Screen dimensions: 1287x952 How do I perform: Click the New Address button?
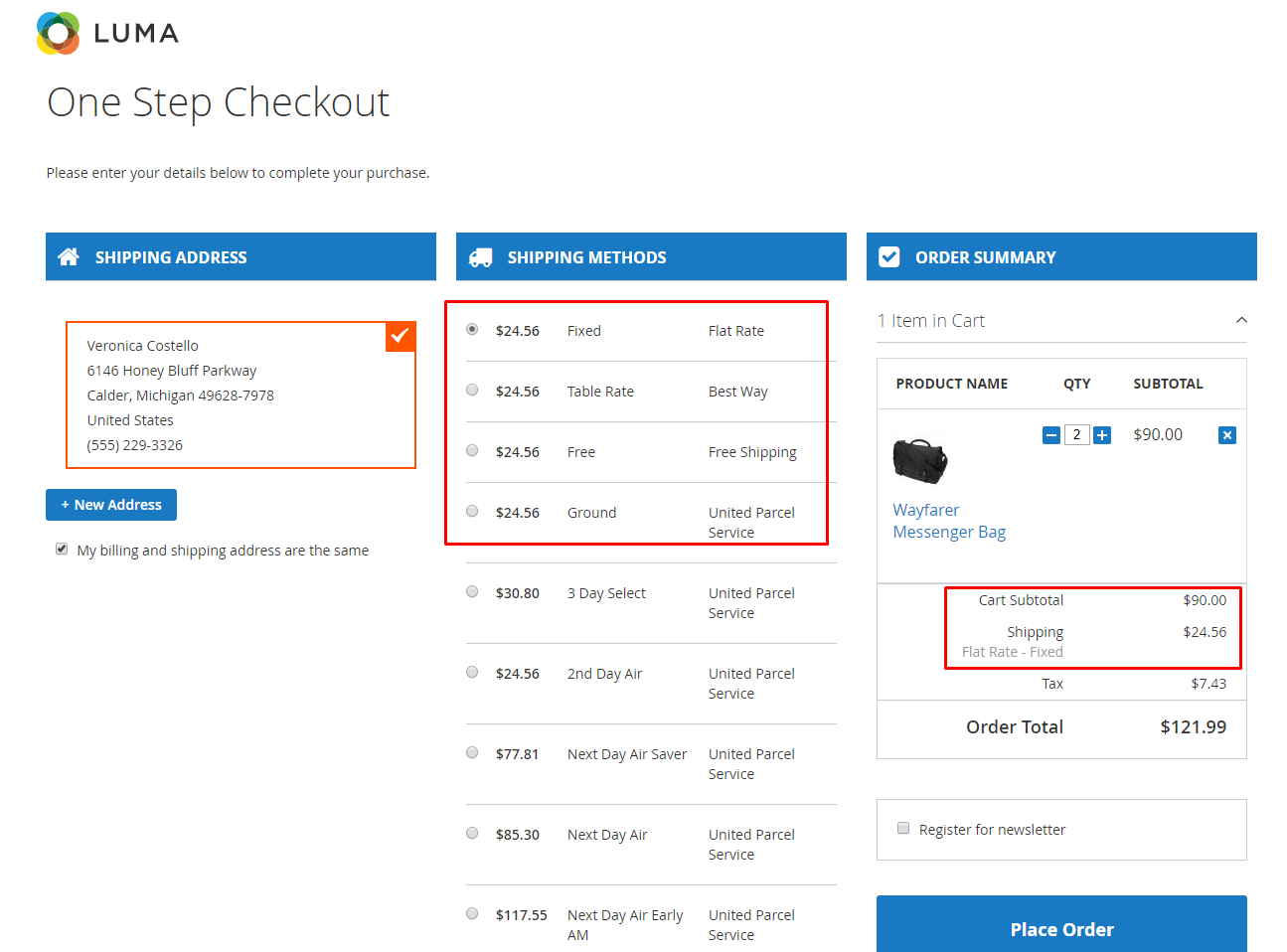pos(111,505)
